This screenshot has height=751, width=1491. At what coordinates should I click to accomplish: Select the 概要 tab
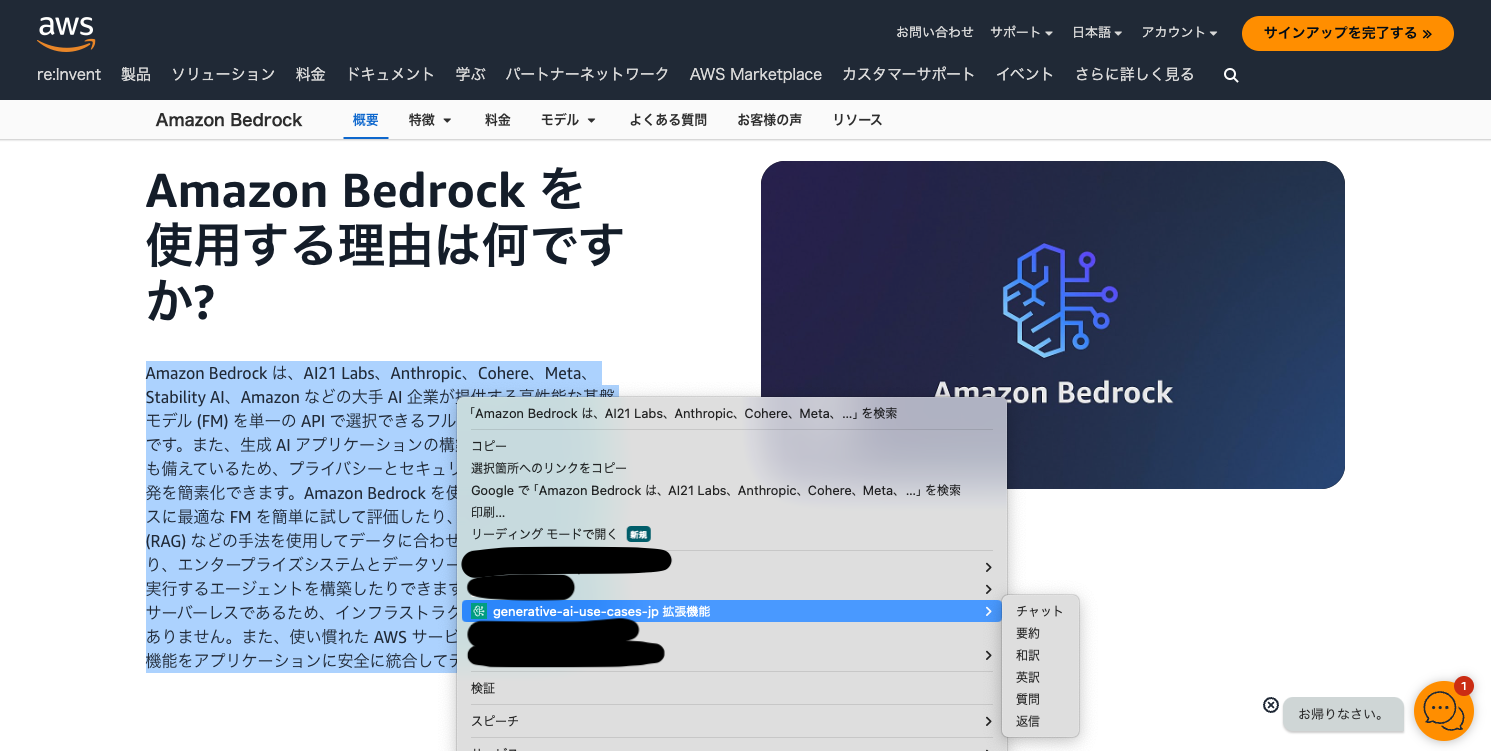(366, 120)
